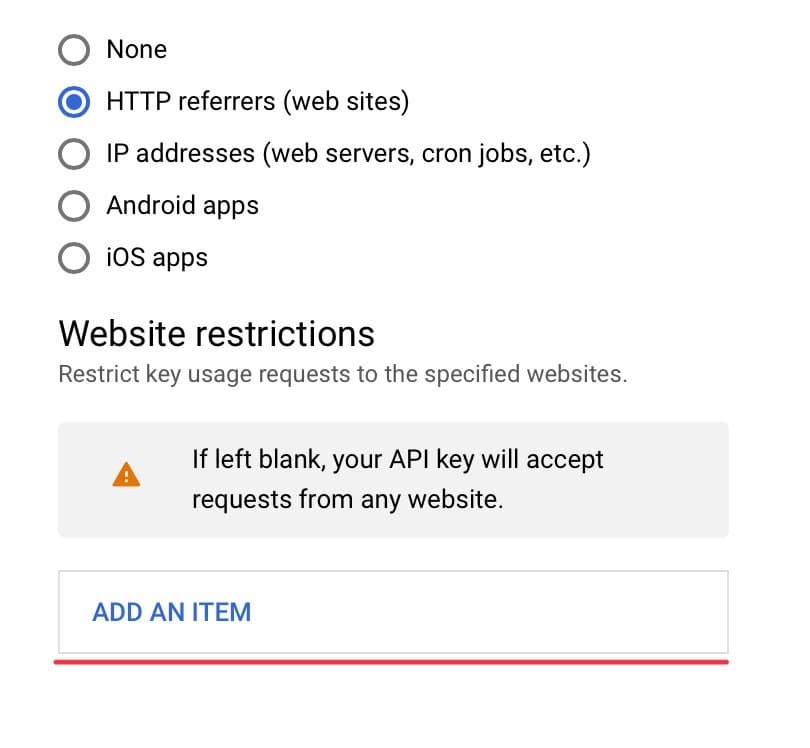The width and height of the screenshot is (810, 748).
Task: Click the 'Android apps' label text
Action: coord(182,206)
